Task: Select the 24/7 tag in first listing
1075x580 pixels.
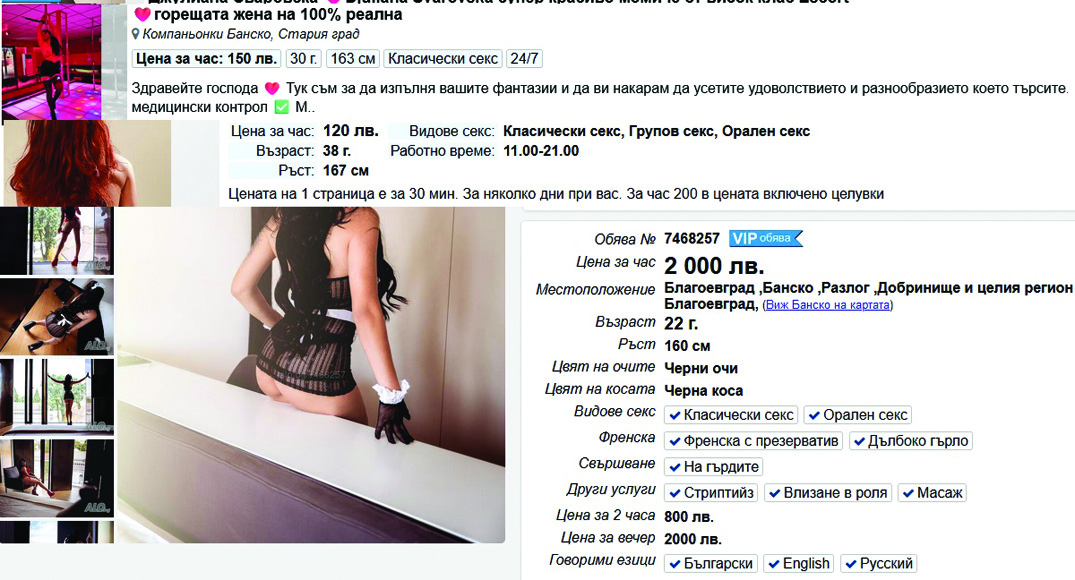Action: [524, 59]
